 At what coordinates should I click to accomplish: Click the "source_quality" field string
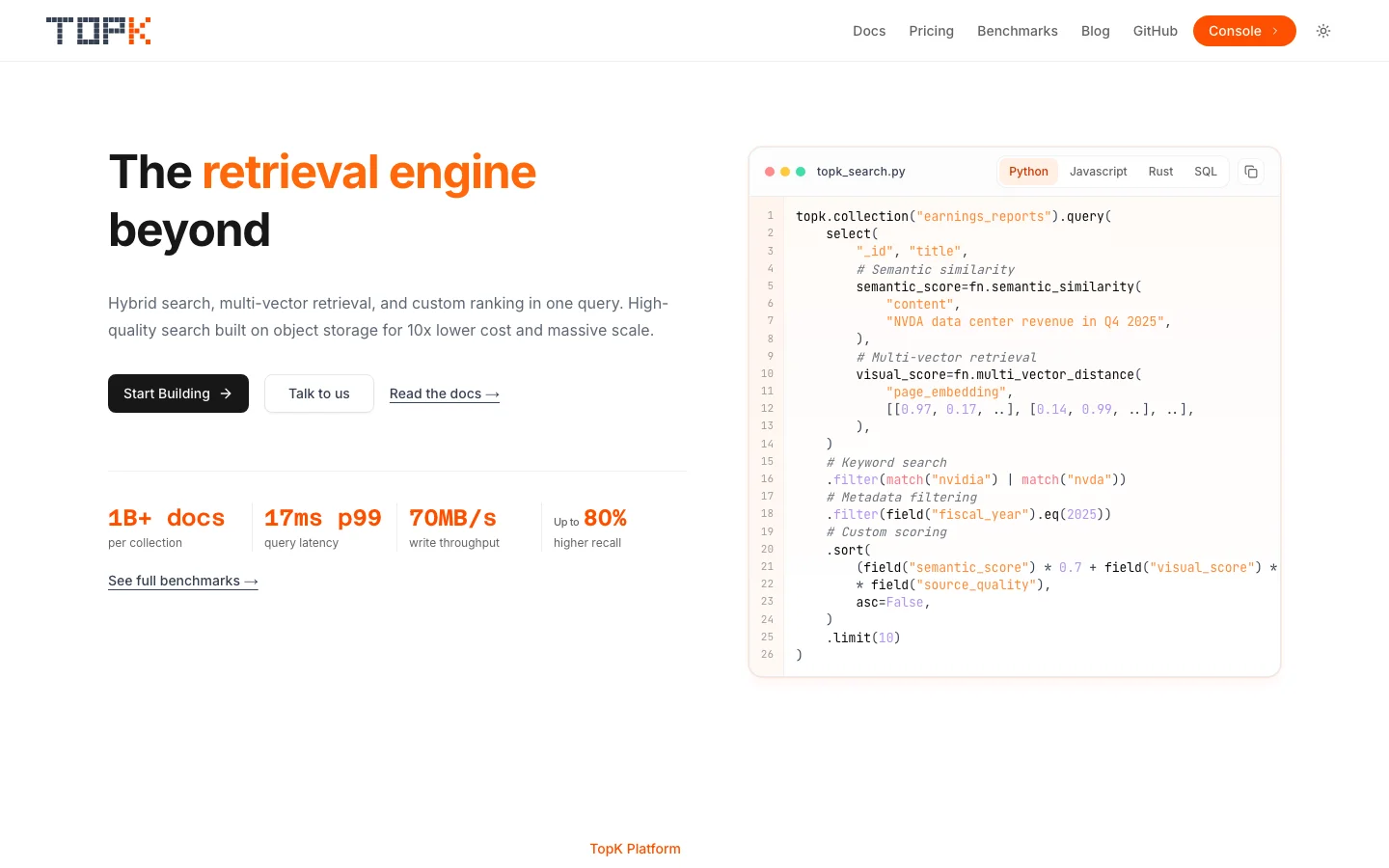[x=976, y=584]
